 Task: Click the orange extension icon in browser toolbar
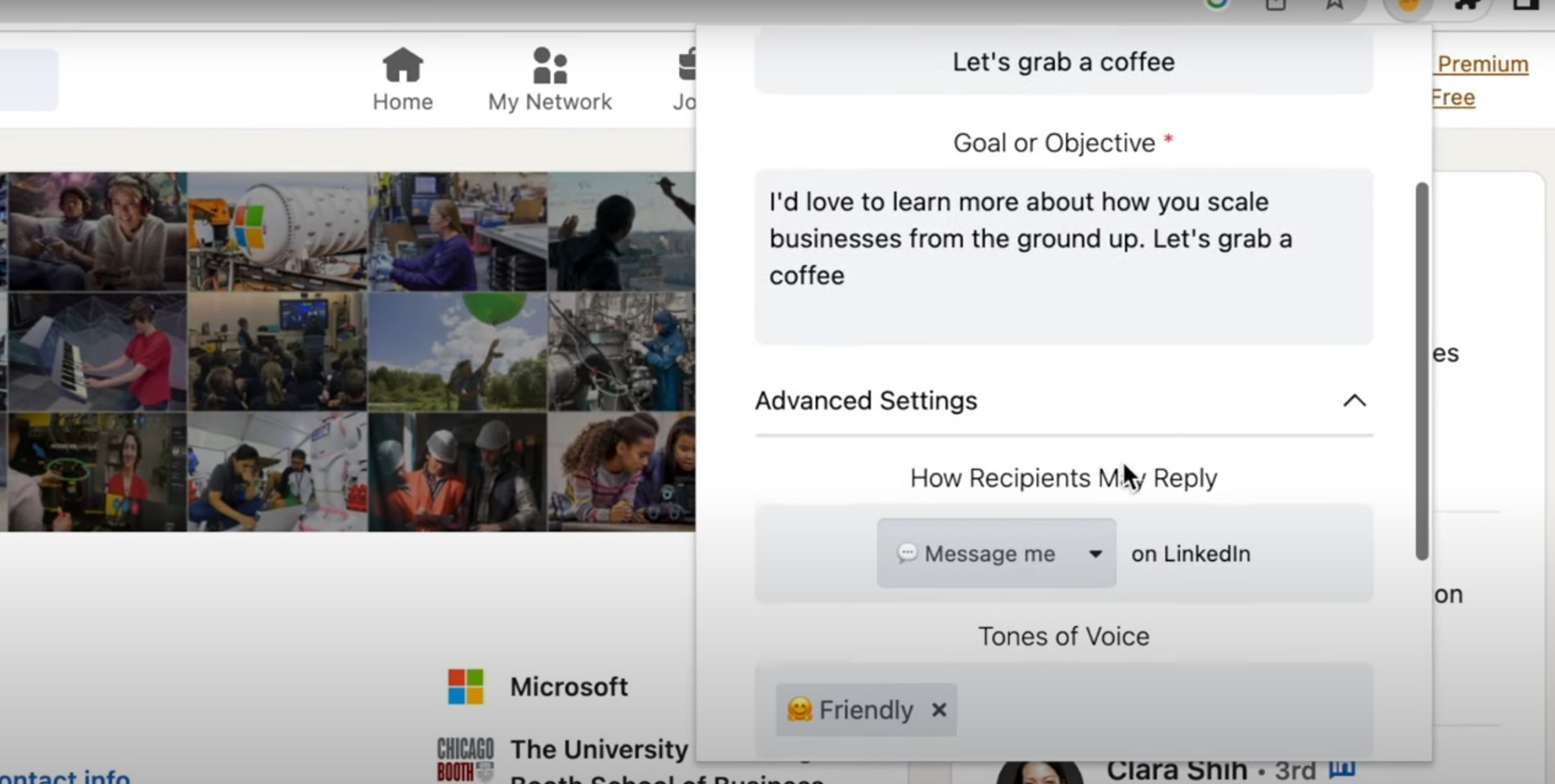point(1409,6)
